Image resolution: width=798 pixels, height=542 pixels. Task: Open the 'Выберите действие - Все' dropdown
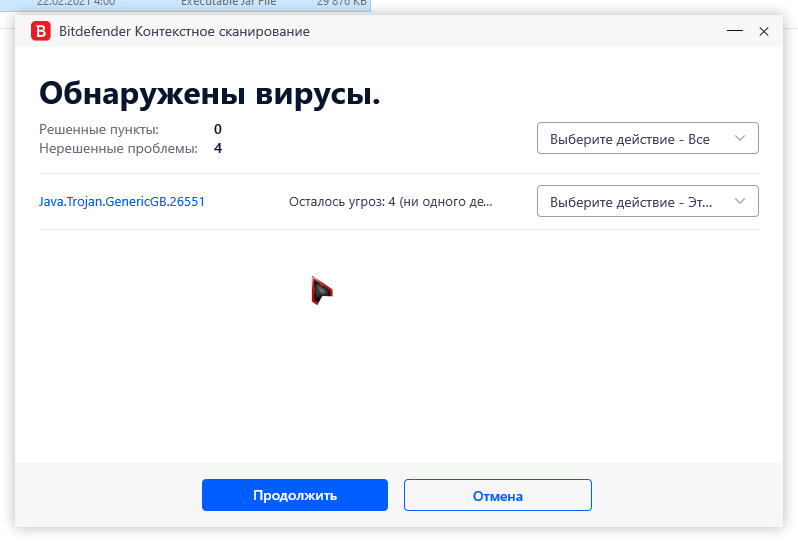pos(647,138)
